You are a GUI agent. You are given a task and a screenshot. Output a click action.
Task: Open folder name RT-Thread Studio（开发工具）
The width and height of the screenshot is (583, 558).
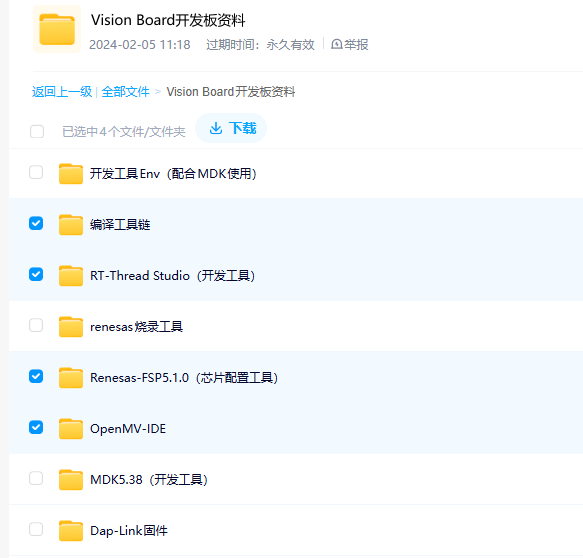pos(173,275)
